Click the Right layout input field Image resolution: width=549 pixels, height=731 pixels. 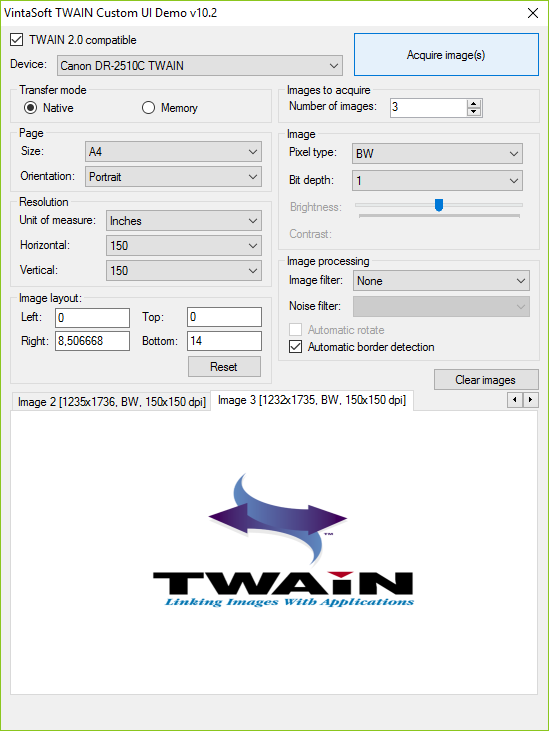(92, 341)
